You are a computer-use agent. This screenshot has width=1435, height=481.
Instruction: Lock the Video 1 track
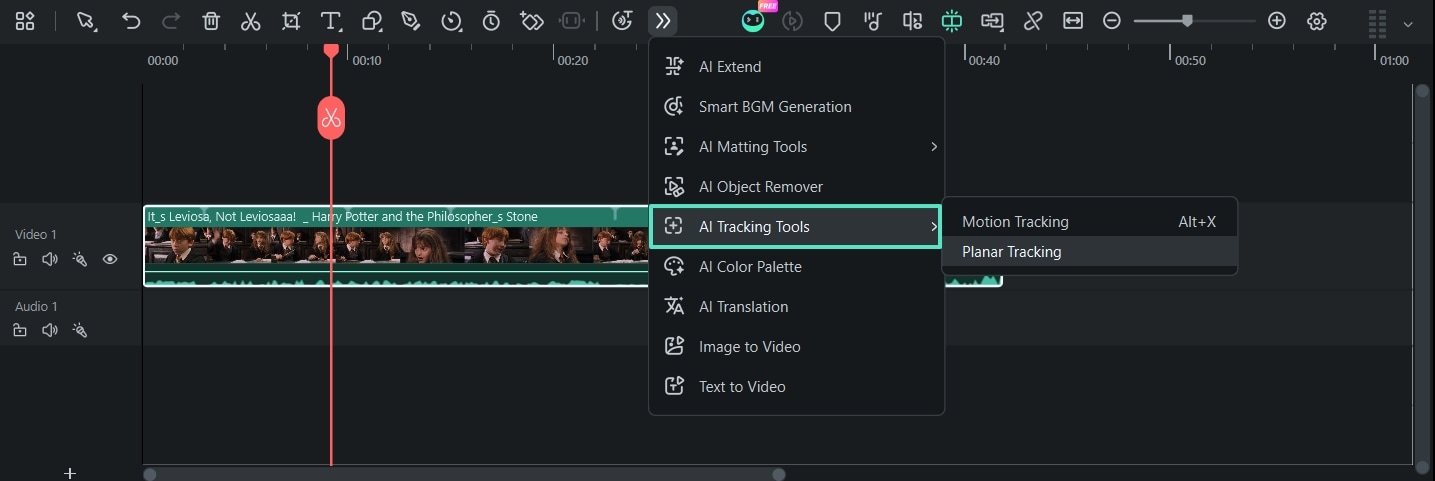pos(20,259)
